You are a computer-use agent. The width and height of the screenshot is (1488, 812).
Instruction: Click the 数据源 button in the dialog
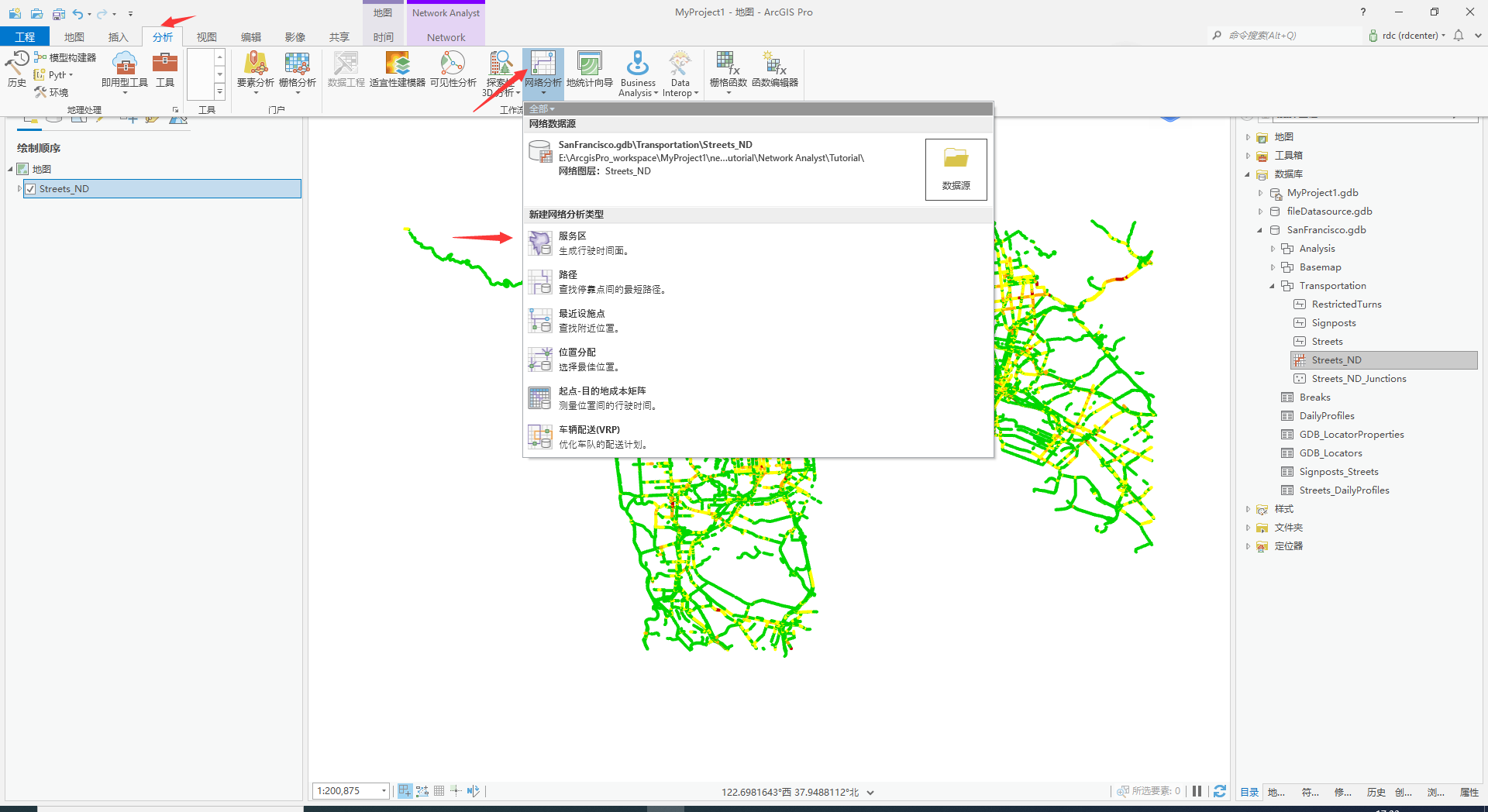coord(956,169)
